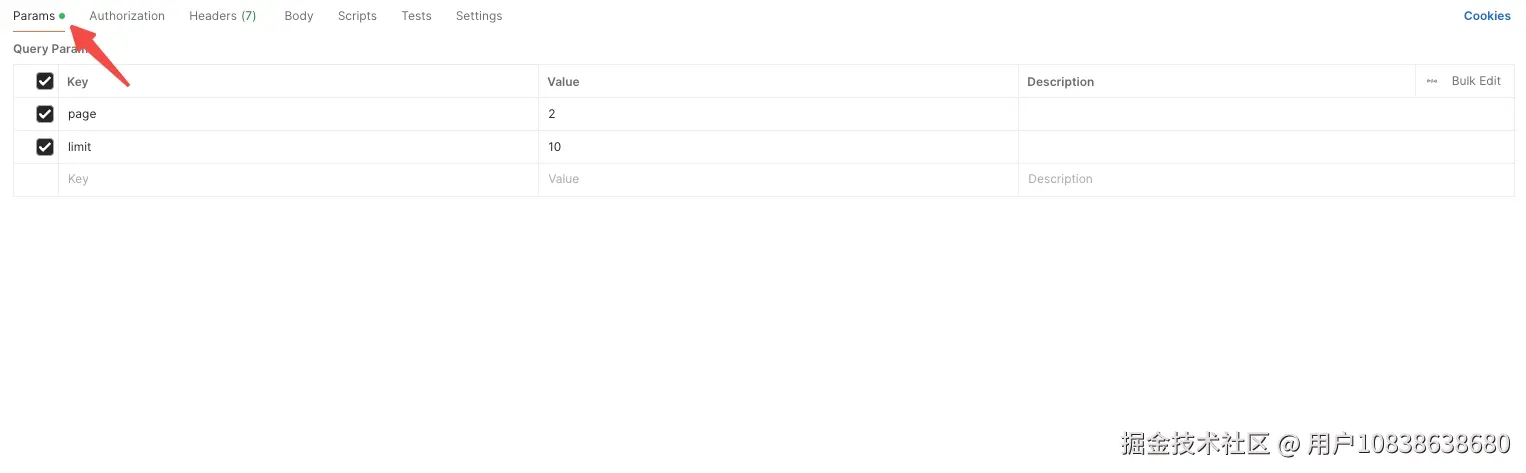Click the Bulk Edit button
1526x473 pixels.
pos(1475,81)
